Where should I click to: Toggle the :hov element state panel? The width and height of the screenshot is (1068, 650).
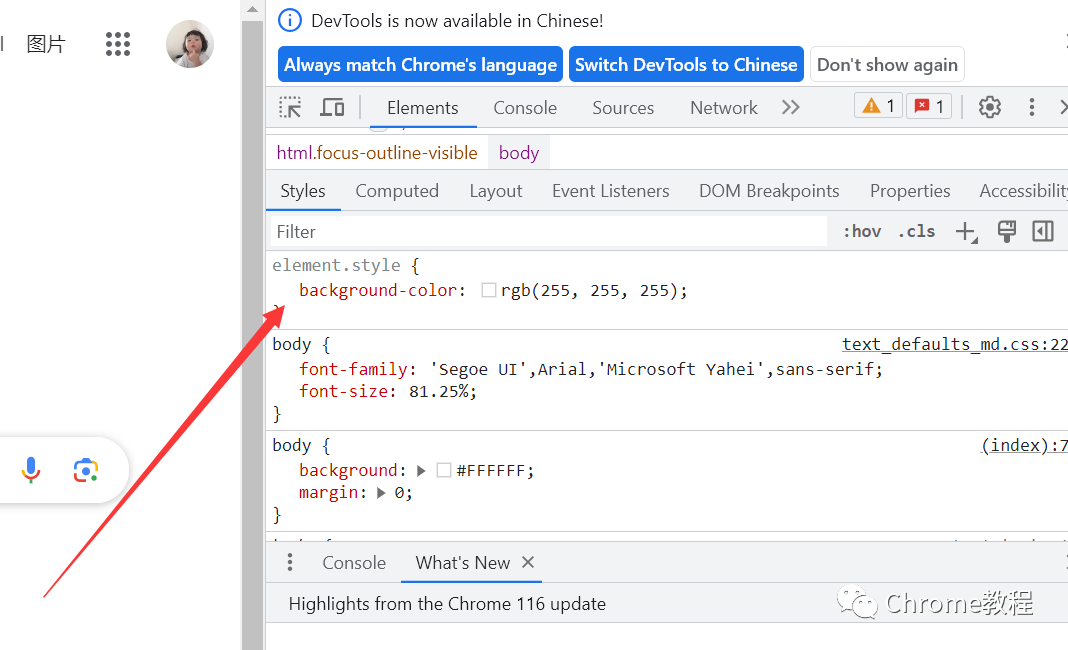coord(862,232)
